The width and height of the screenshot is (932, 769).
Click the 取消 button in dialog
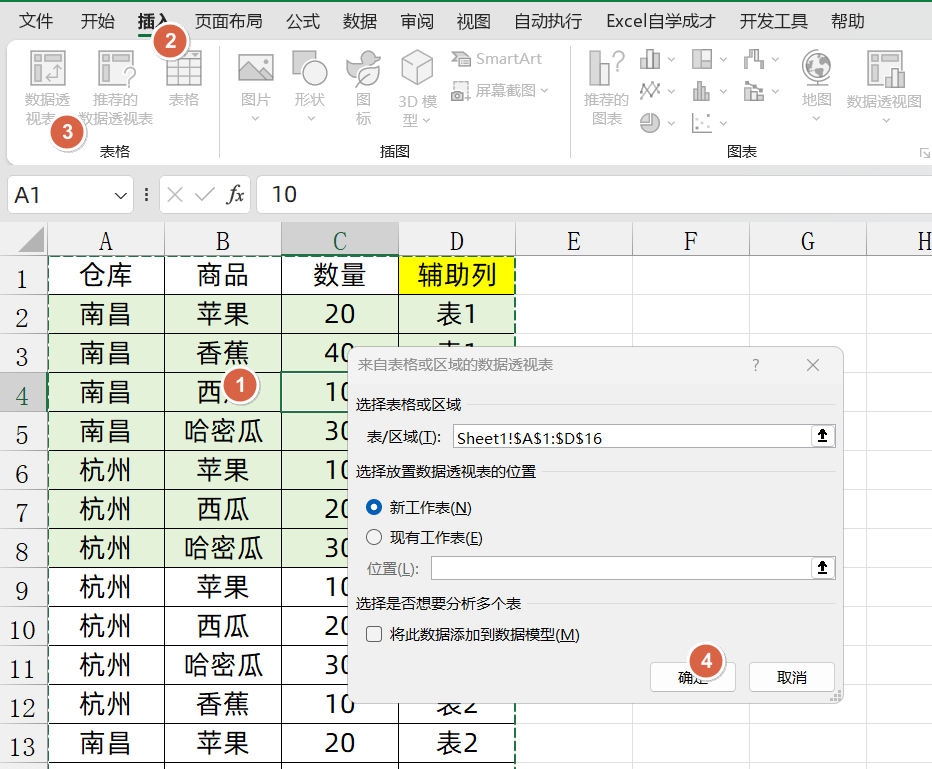[x=792, y=677]
